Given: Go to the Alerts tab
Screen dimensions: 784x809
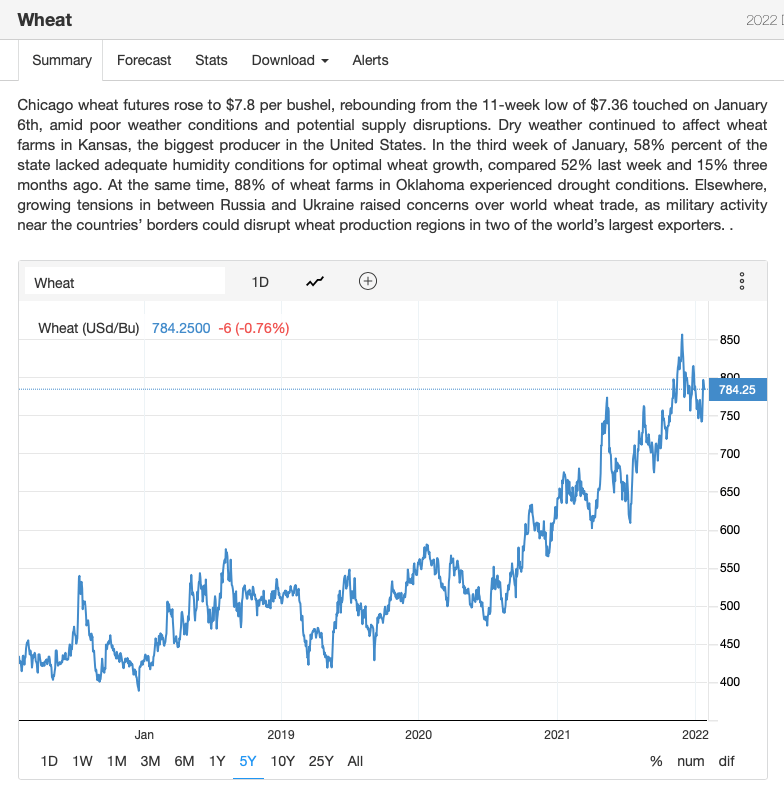Looking at the screenshot, I should [x=370, y=60].
